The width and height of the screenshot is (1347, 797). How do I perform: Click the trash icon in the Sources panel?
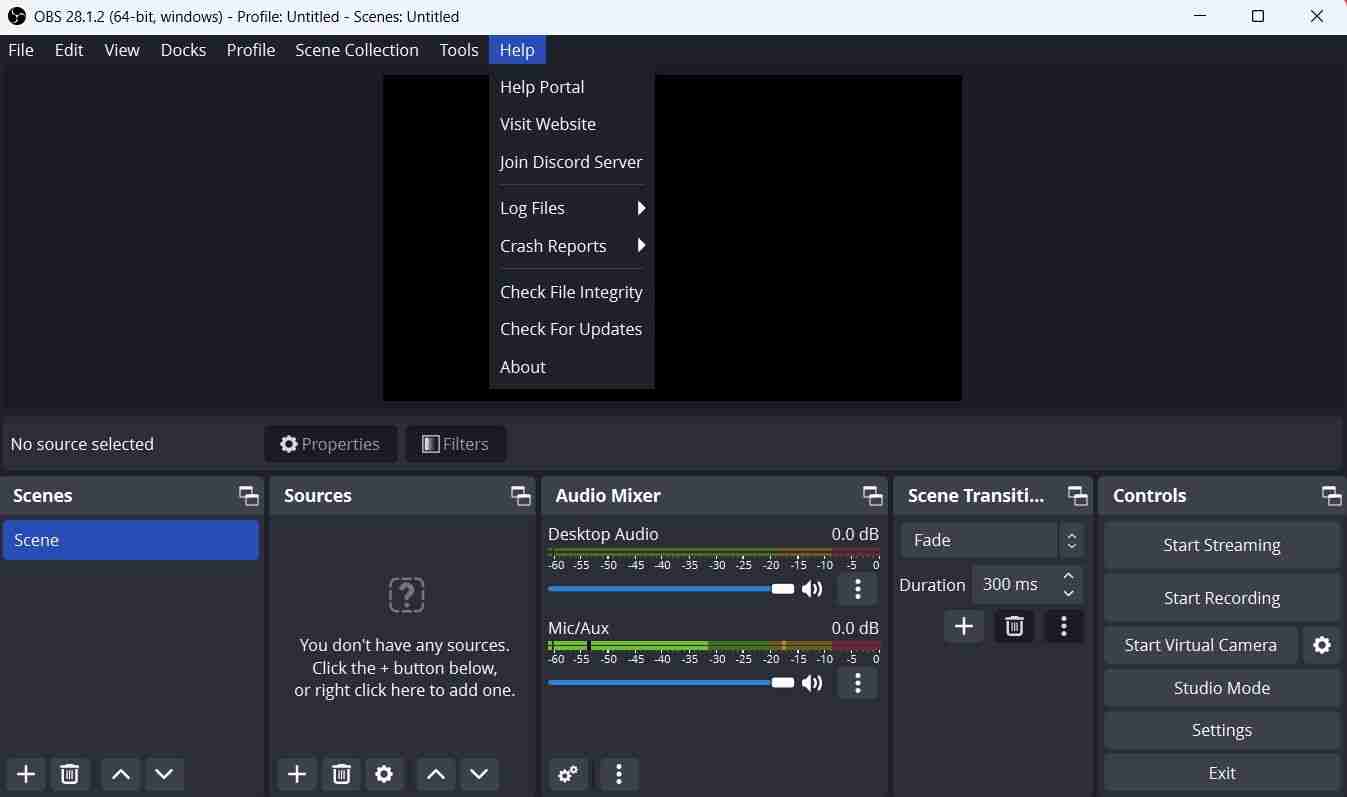[x=340, y=774]
